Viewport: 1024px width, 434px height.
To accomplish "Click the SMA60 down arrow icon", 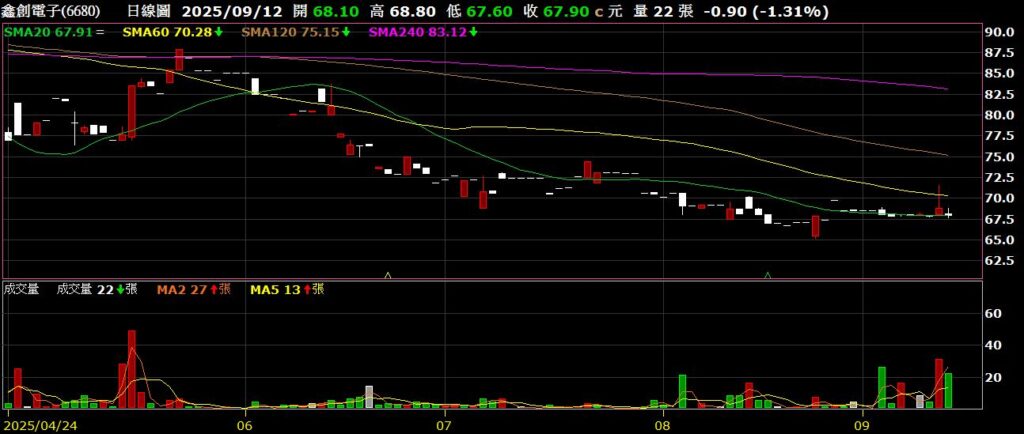I will coord(217,33).
